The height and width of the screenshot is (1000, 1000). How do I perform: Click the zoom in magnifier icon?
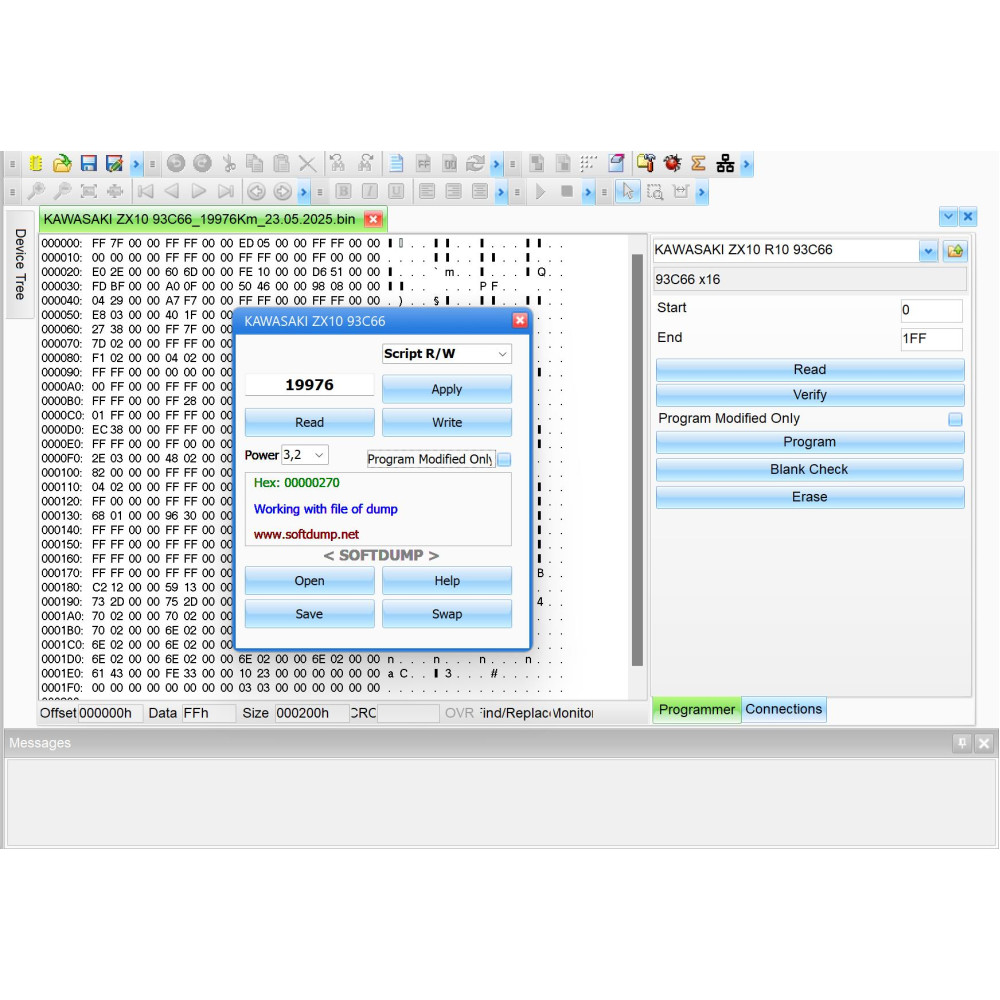click(x=36, y=191)
